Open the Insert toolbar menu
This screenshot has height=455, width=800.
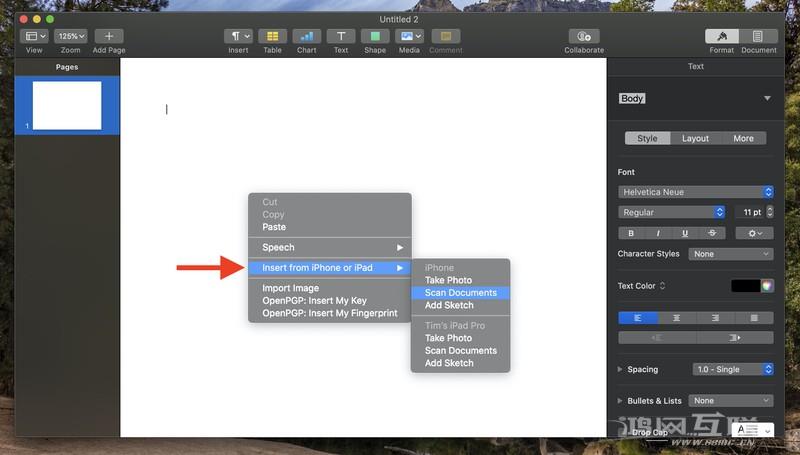coord(238,36)
